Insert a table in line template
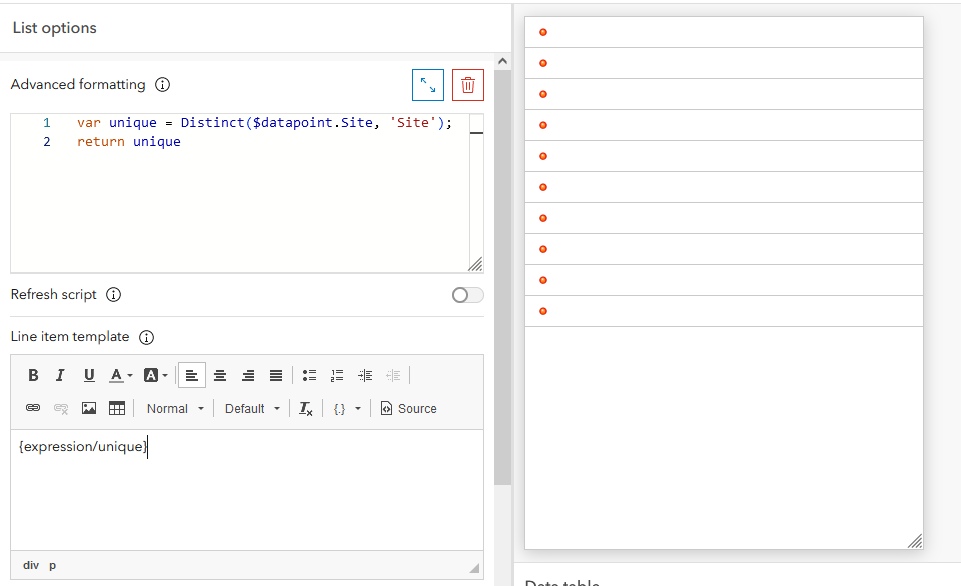The width and height of the screenshot is (961, 586). pyautogui.click(x=116, y=408)
